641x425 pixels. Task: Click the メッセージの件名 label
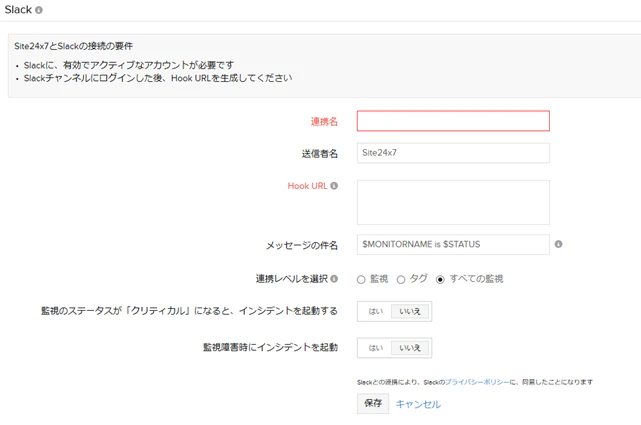(302, 245)
